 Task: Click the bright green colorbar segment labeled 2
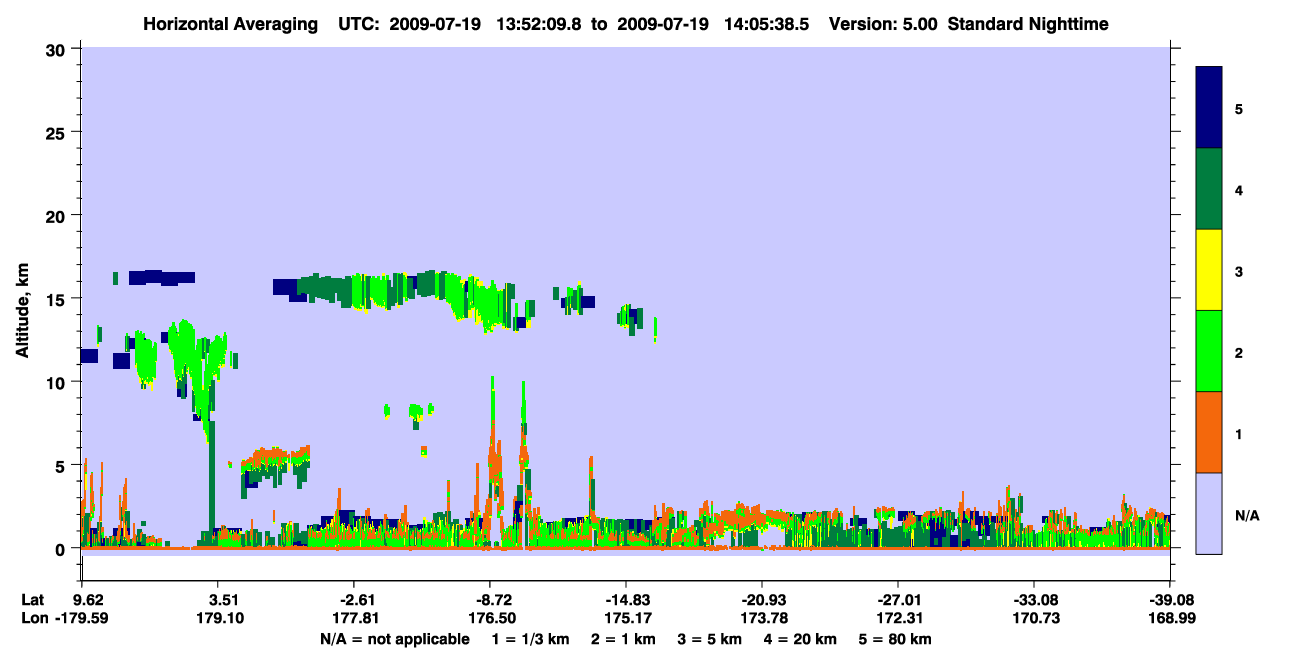pyautogui.click(x=1209, y=351)
